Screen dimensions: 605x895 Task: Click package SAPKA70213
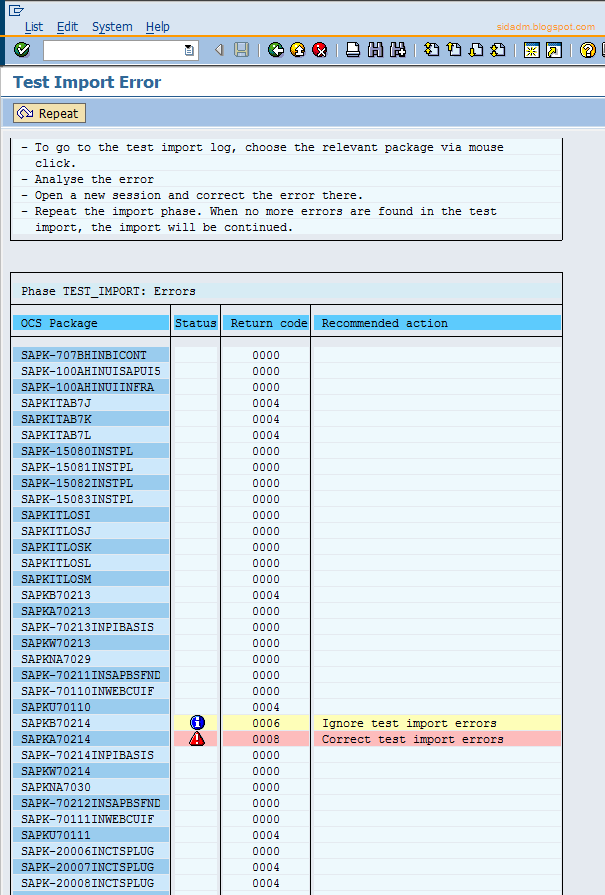coord(56,611)
